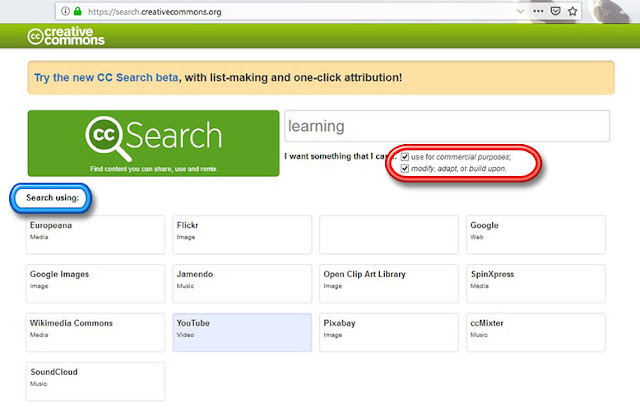The image size is (640, 417).
Task: Select the Jamendo Music search source
Action: point(242,284)
